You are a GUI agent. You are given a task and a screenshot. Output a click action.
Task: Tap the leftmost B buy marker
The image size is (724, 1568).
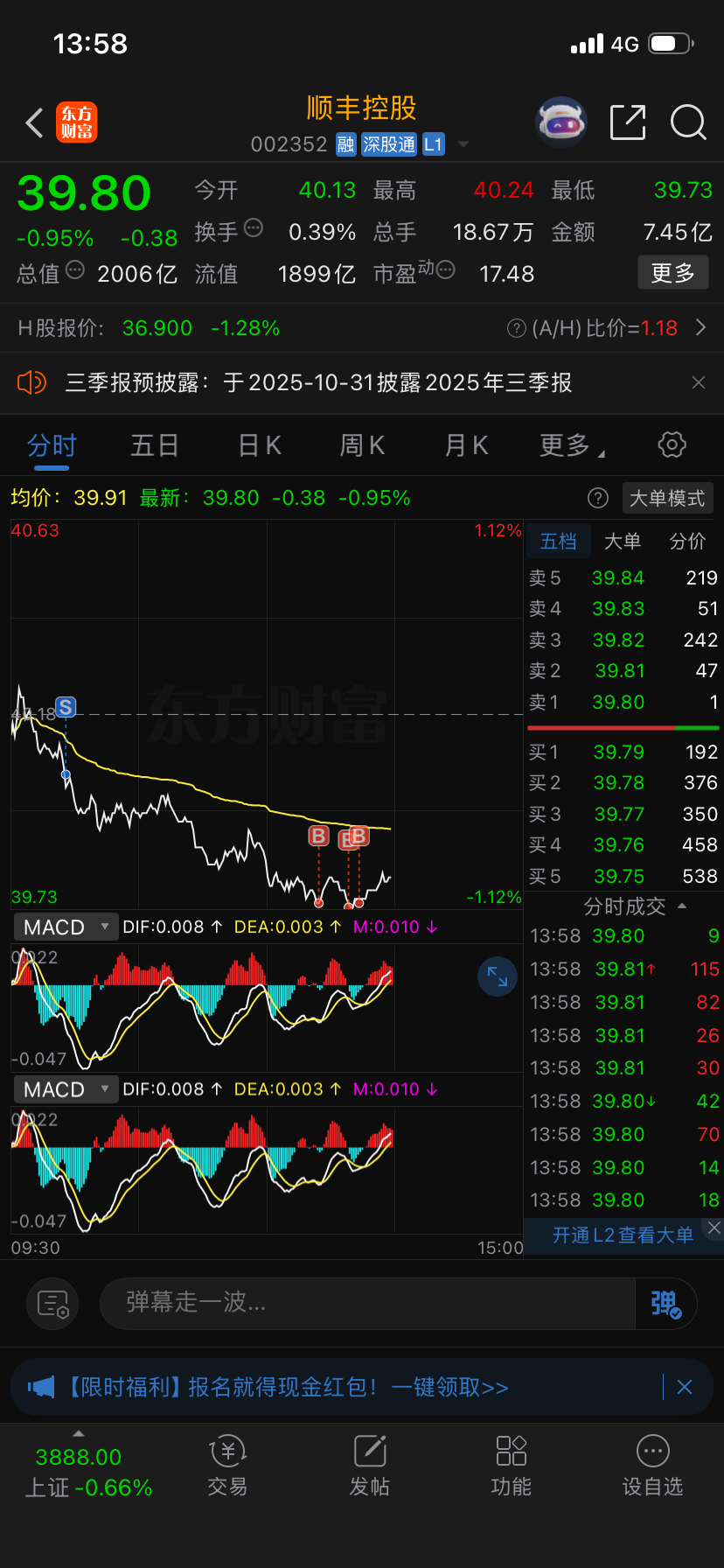click(318, 836)
